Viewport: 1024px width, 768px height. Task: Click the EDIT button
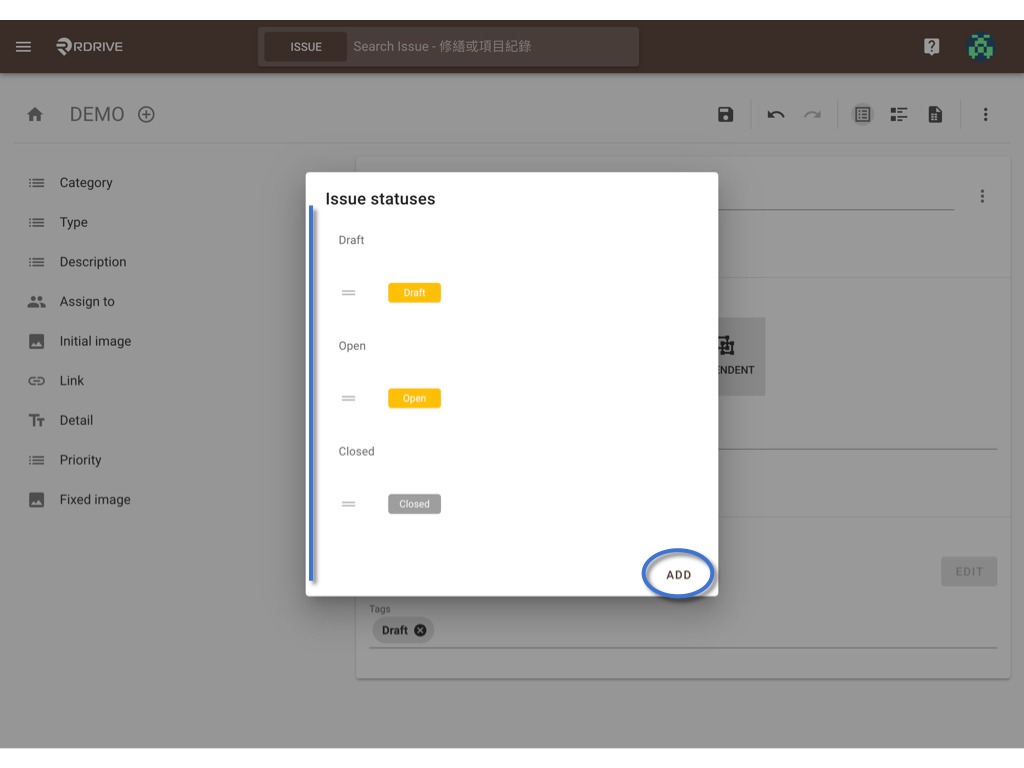[969, 571]
